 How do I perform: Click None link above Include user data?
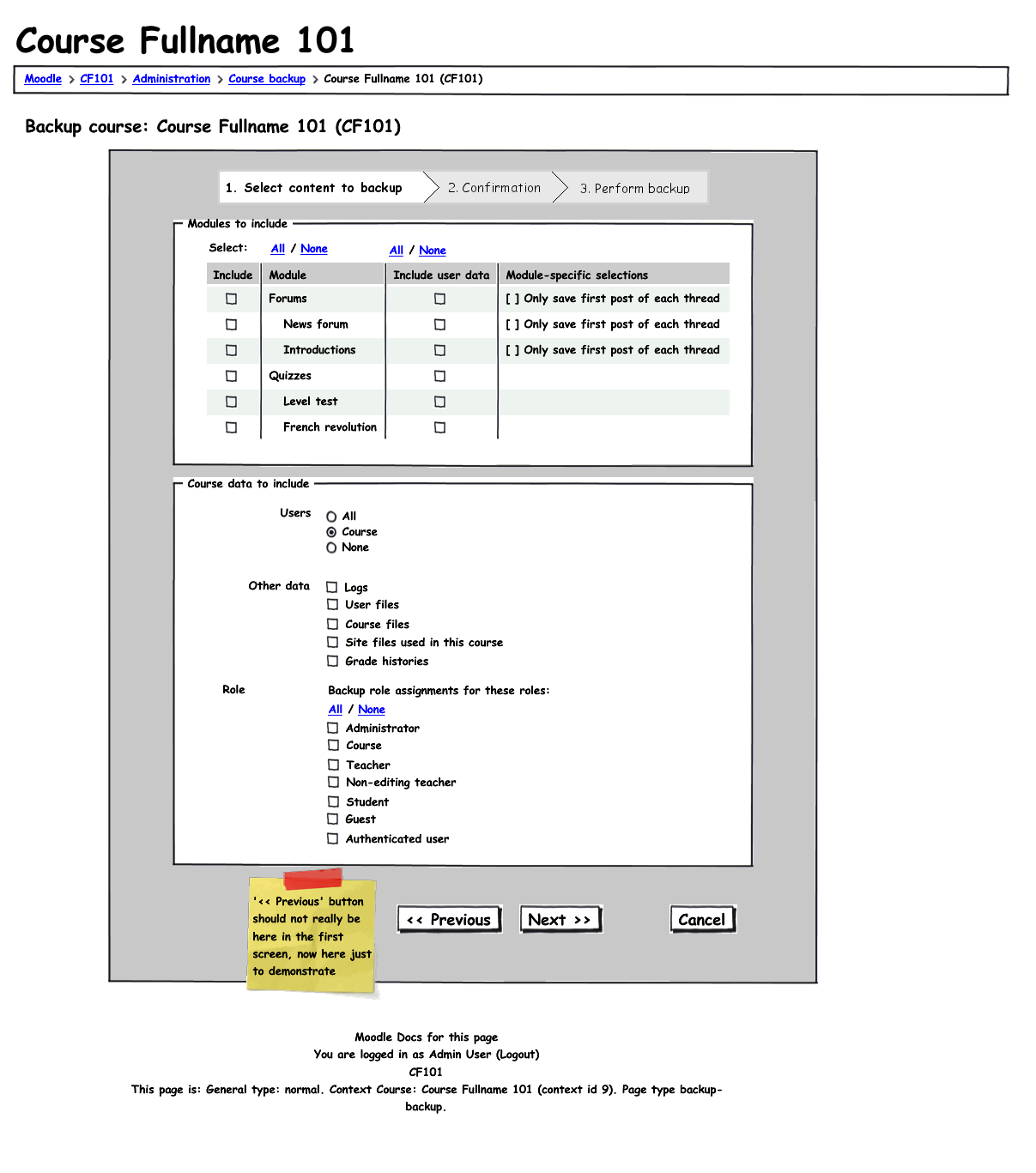tap(433, 251)
